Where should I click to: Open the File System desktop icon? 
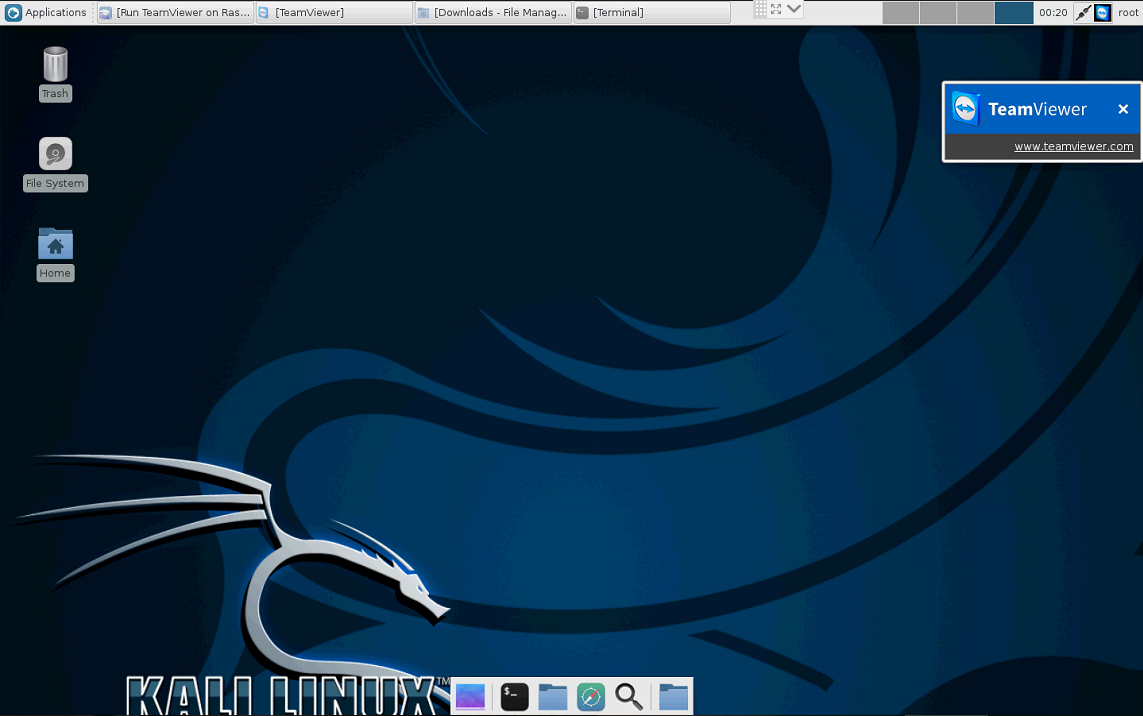[x=55, y=164]
